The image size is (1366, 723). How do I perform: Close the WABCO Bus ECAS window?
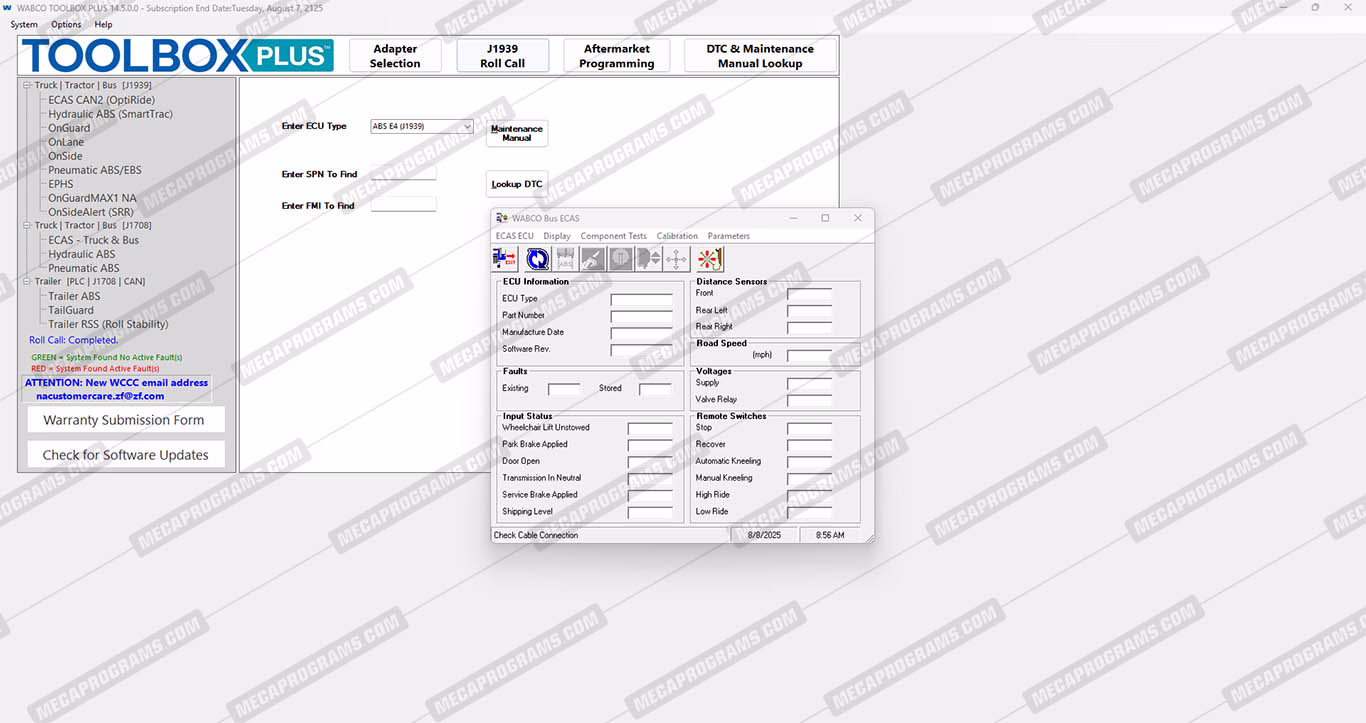pos(857,218)
